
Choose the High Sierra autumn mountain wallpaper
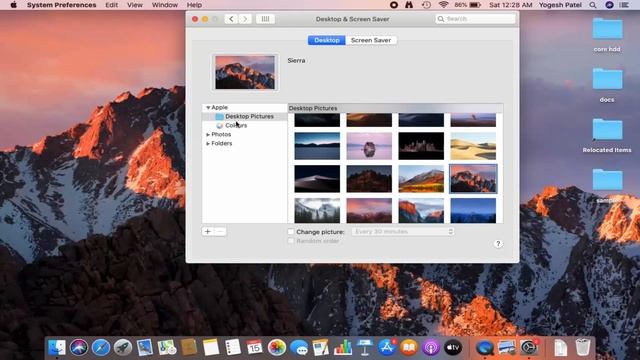click(421, 179)
